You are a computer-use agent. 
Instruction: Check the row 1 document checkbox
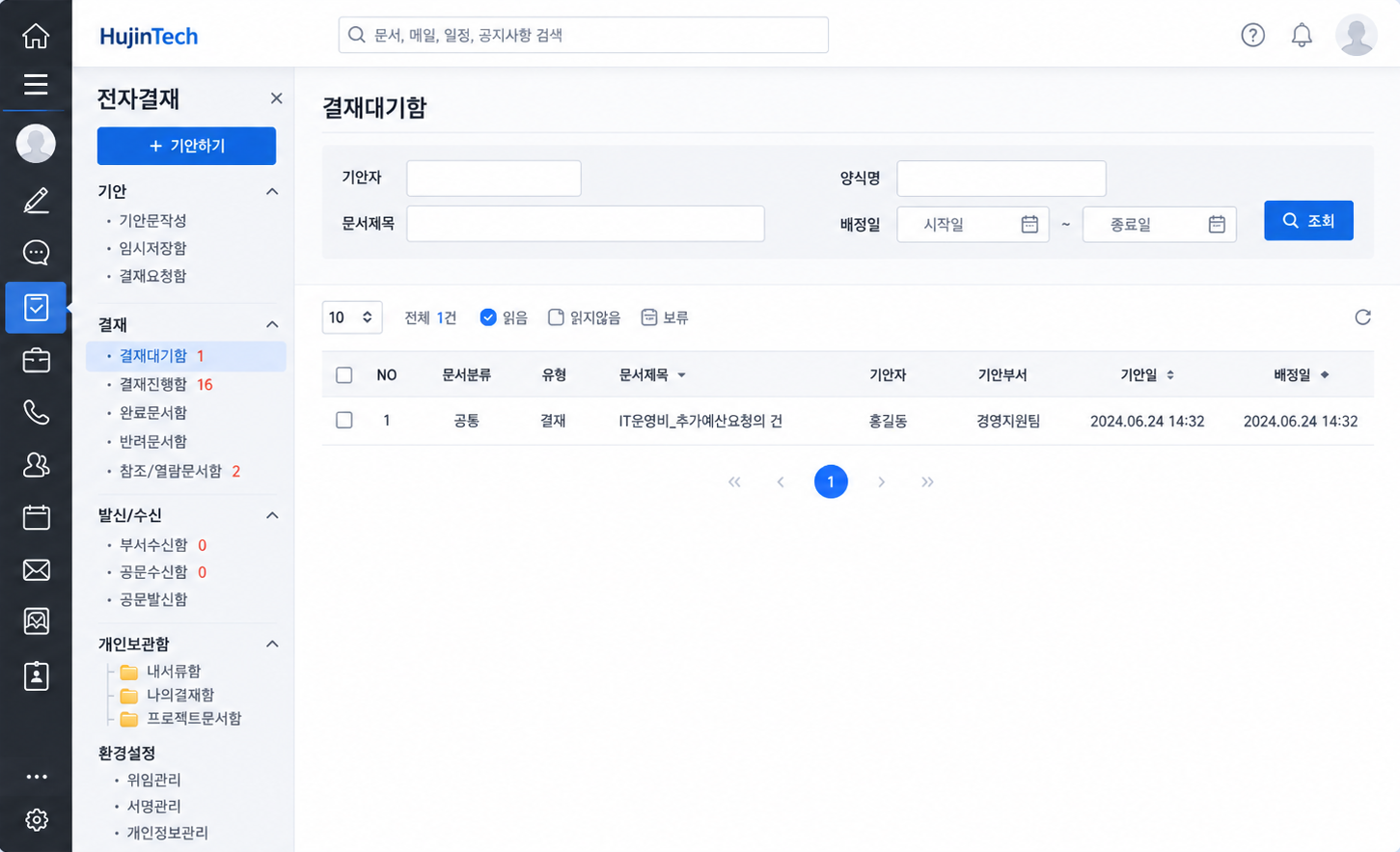[343, 421]
